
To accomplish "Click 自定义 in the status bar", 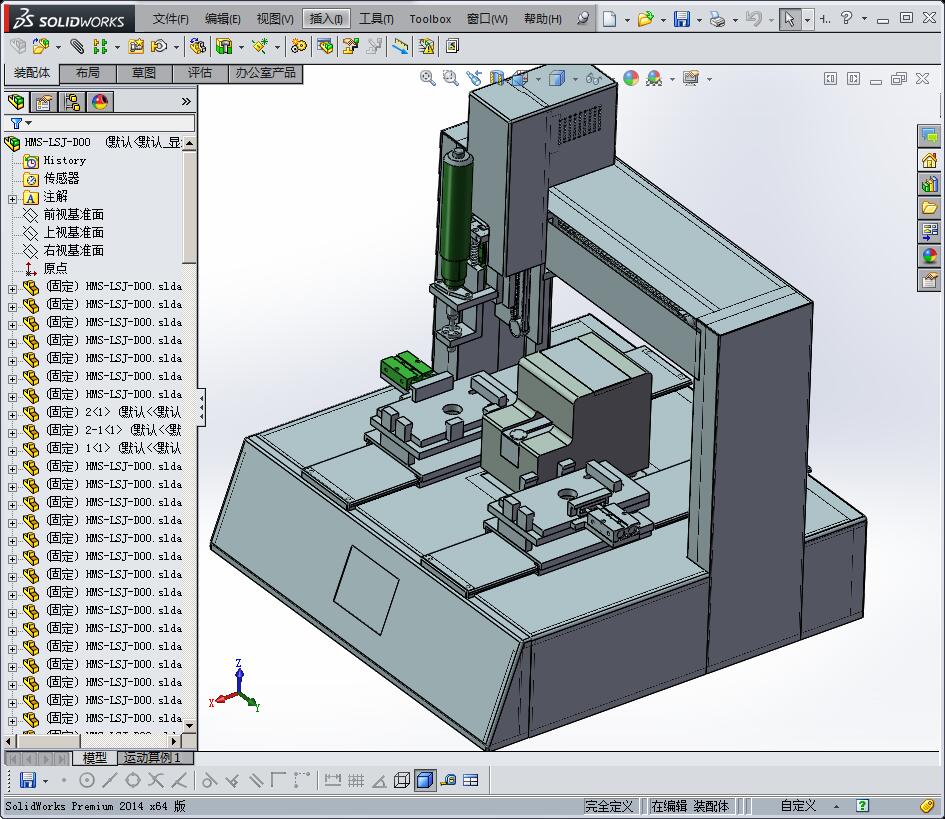I will (x=798, y=806).
